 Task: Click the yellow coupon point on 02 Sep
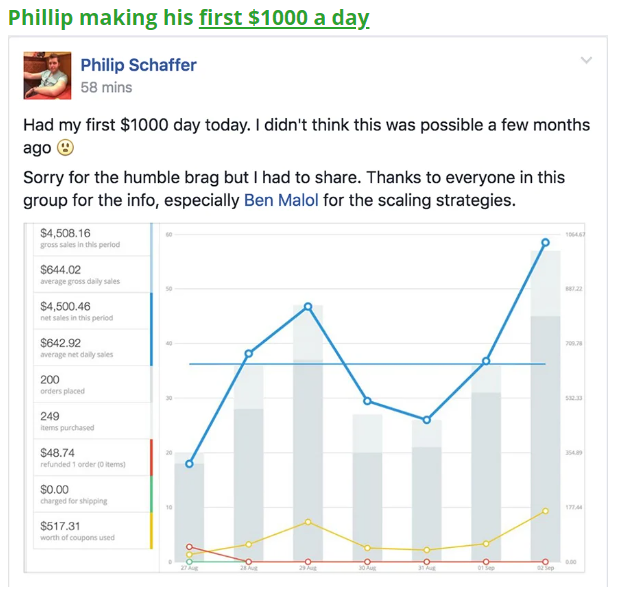[545, 511]
